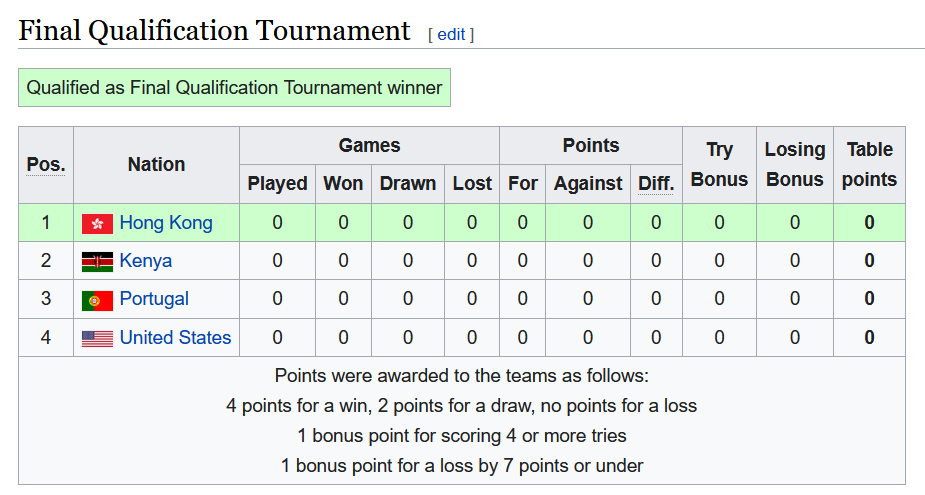Open the Hong Kong team link
This screenshot has width=925, height=495.
166,223
